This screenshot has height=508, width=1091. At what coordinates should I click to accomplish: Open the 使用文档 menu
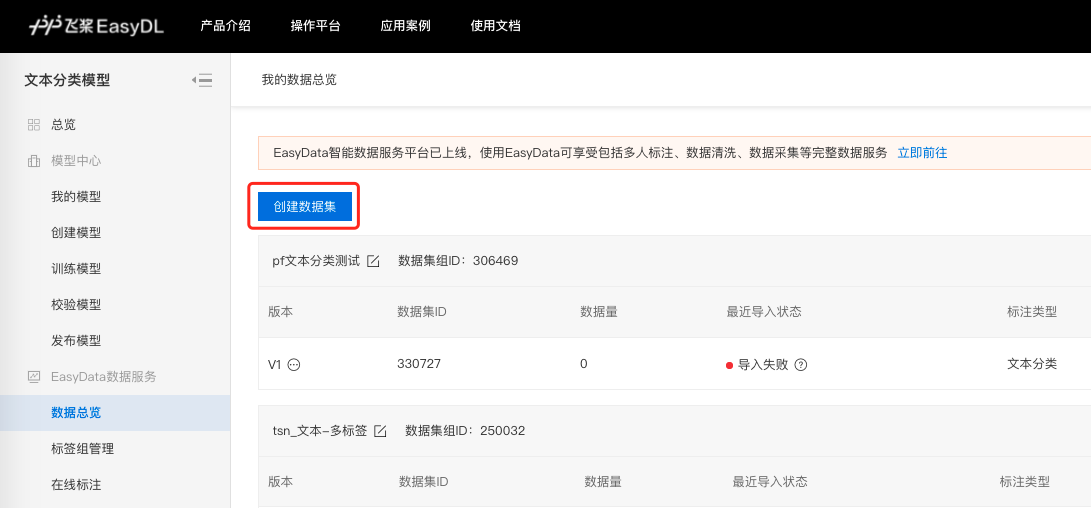point(495,26)
